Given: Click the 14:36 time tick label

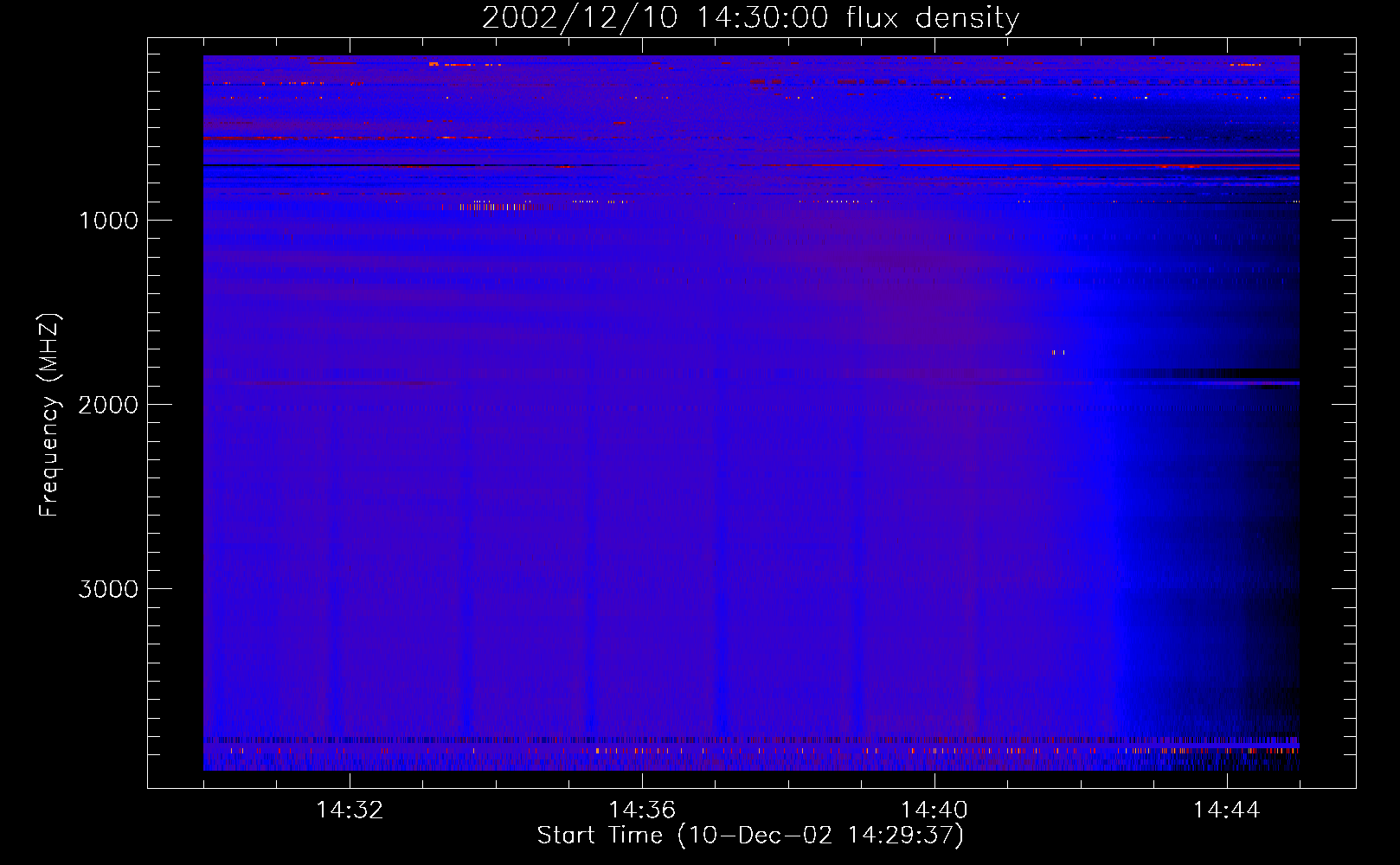Looking at the screenshot, I should [x=642, y=811].
